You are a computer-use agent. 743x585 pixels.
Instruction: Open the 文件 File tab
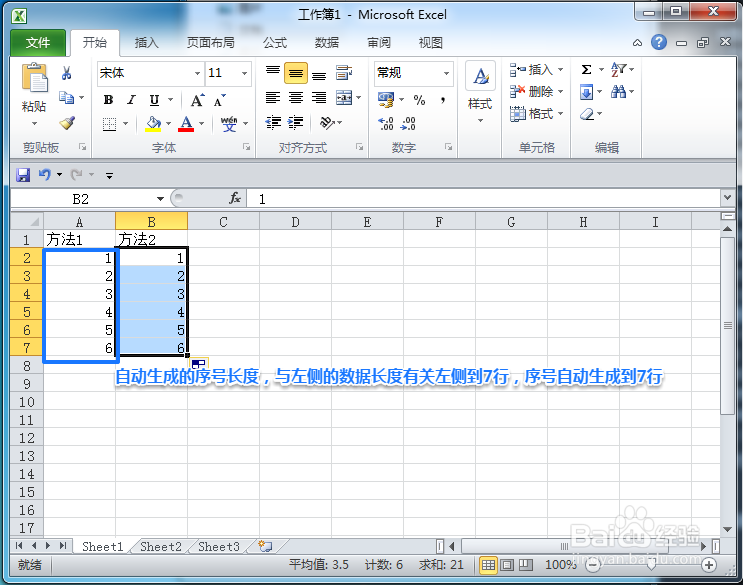point(37,43)
